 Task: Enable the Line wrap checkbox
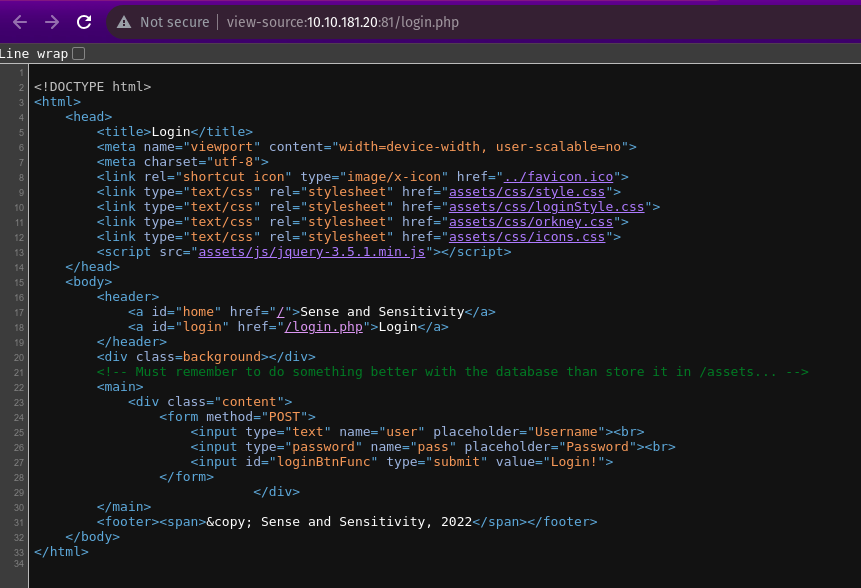[x=79, y=53]
